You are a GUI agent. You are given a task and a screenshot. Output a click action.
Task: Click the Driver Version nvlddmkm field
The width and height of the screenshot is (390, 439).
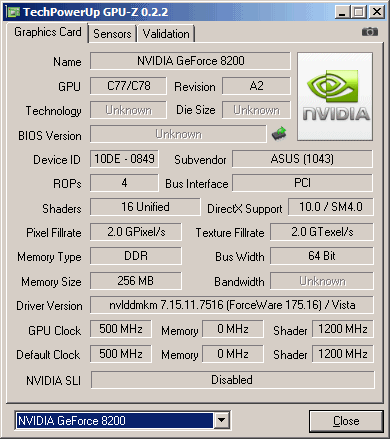coord(232,305)
